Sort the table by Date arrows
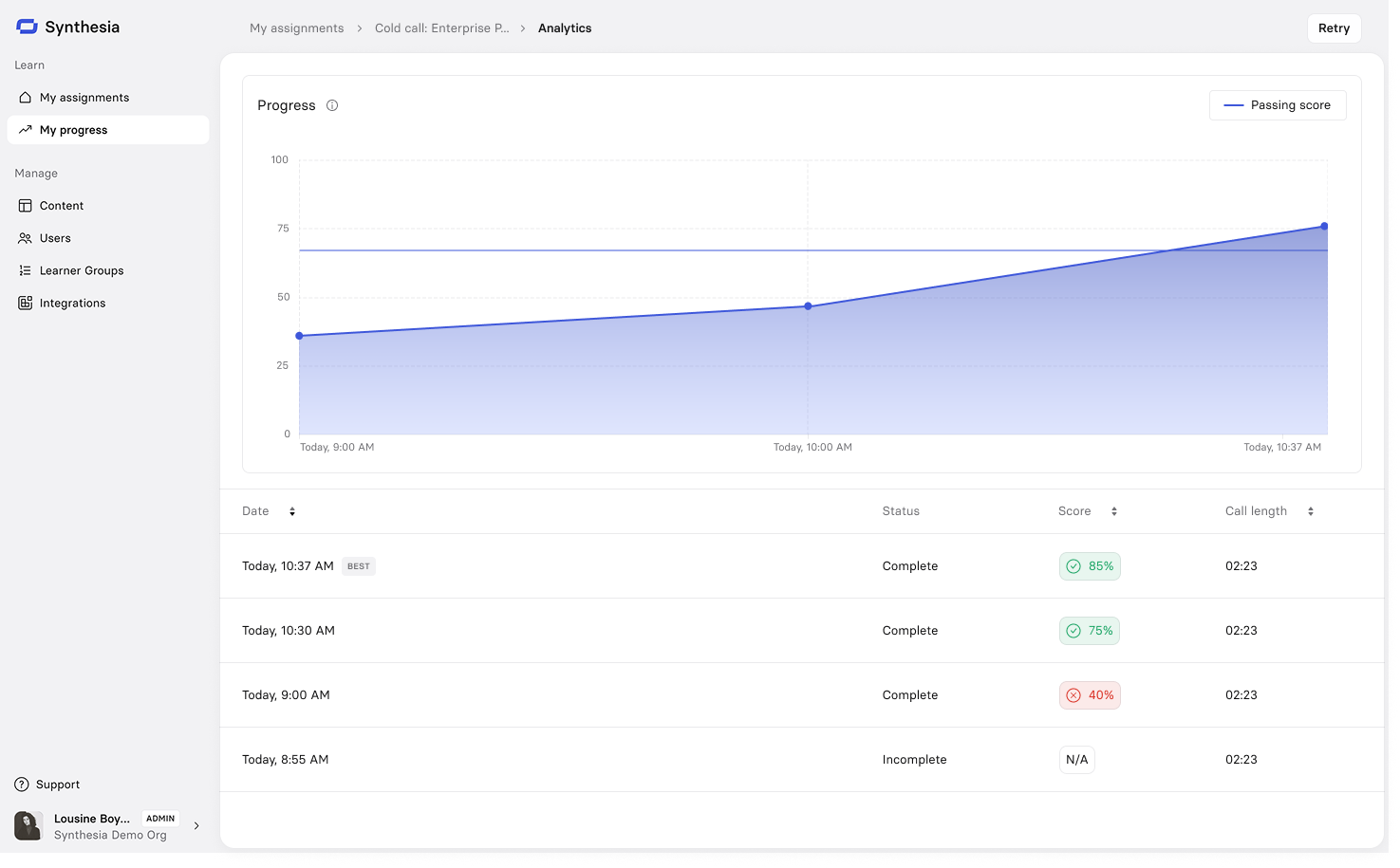This screenshot has height=868, width=1400. click(292, 511)
